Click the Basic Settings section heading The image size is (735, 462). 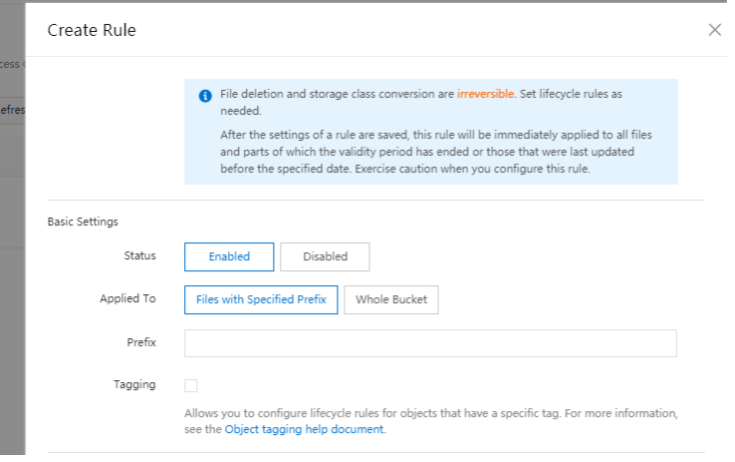coord(83,222)
